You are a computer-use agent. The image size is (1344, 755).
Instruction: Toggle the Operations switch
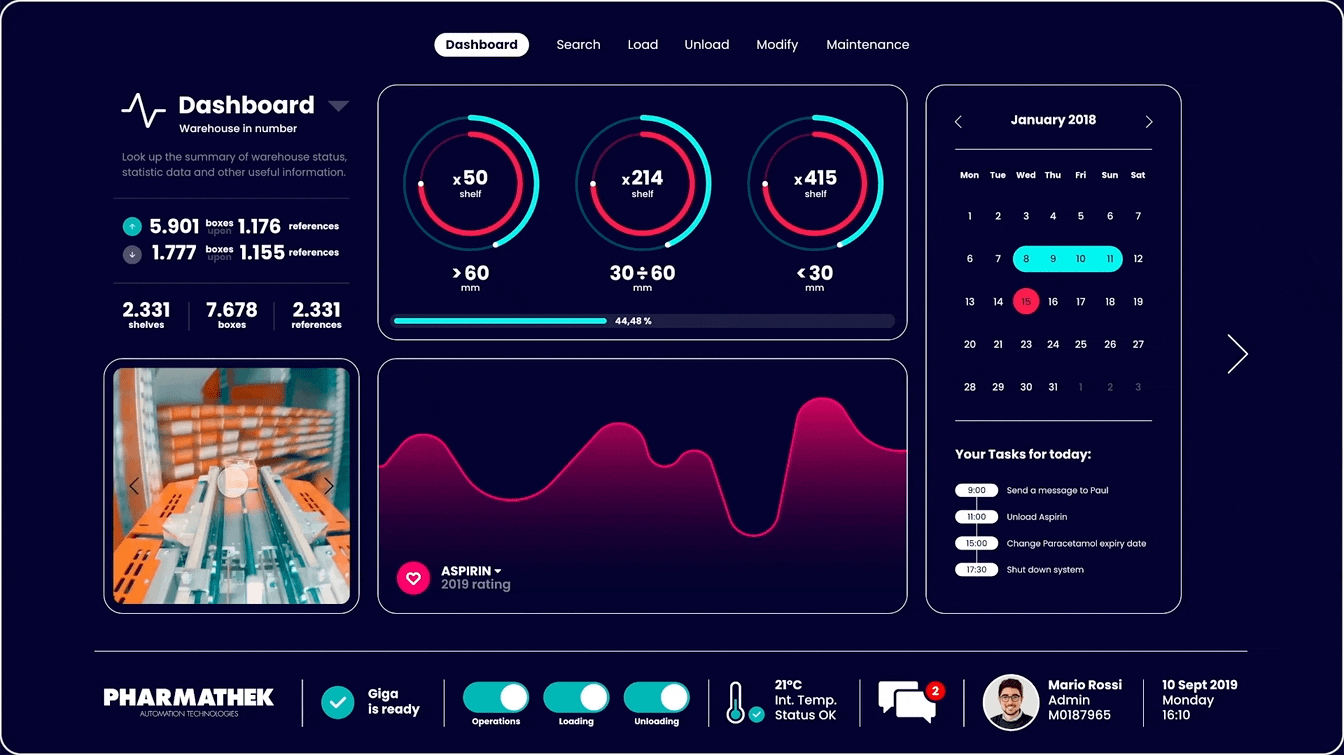click(x=496, y=697)
